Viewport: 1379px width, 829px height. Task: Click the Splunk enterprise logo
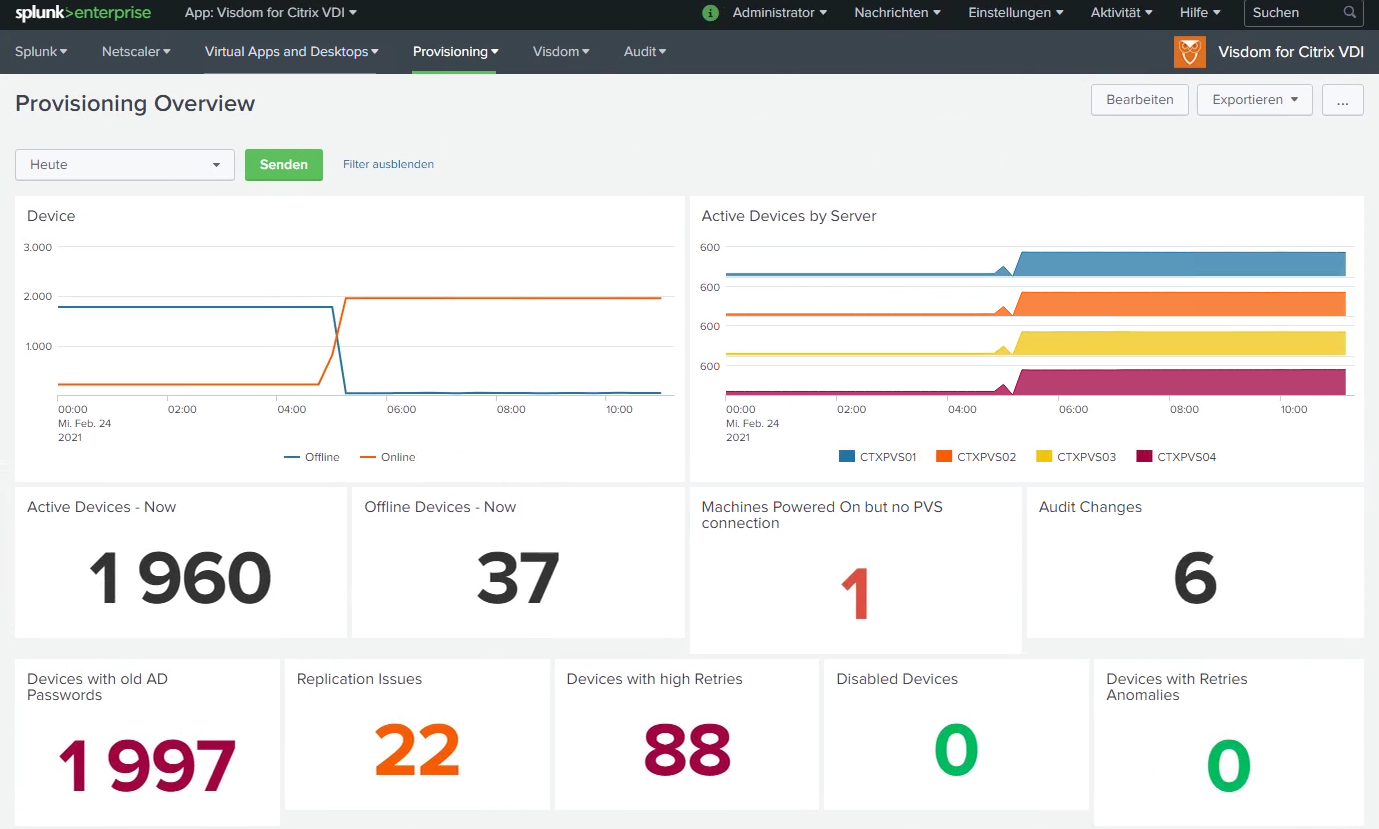point(83,13)
